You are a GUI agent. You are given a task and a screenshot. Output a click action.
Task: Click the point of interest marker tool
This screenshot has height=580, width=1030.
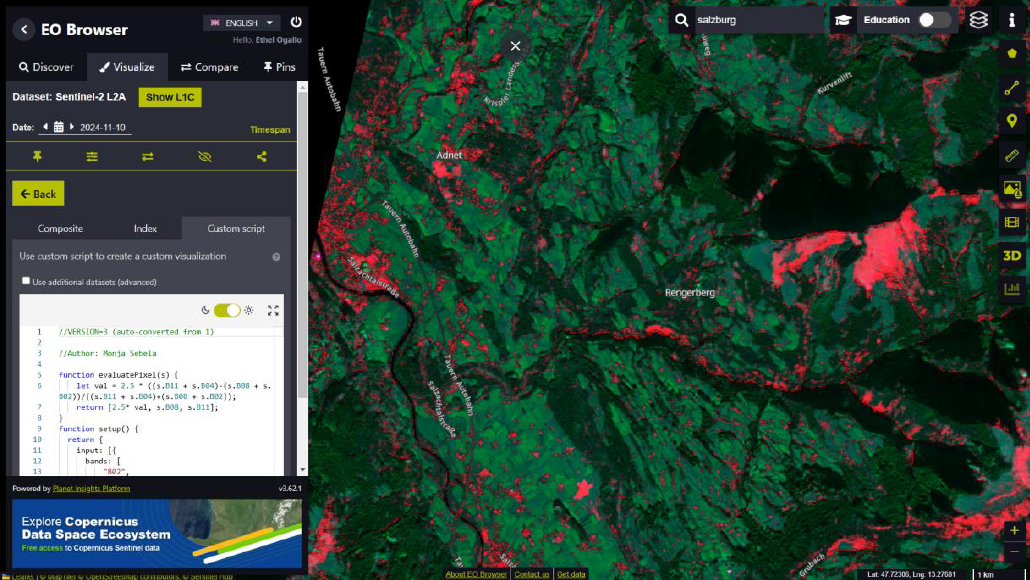1012,121
